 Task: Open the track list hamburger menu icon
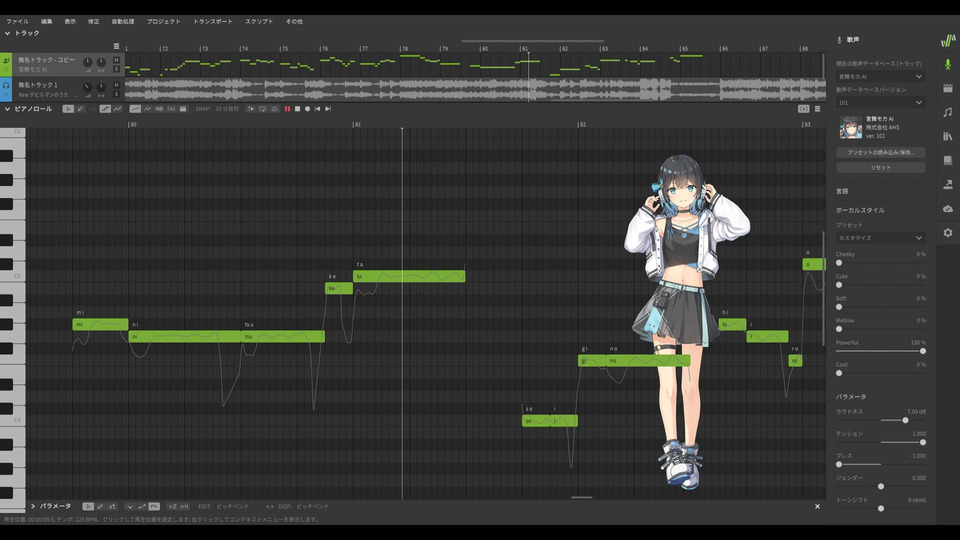click(116, 46)
